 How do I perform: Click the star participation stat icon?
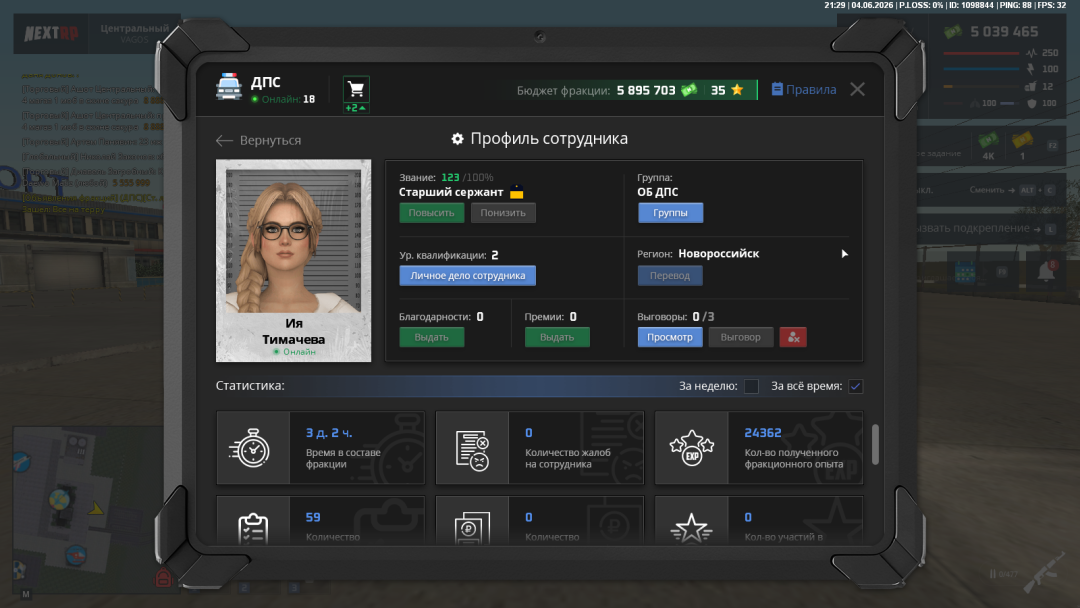pyautogui.click(x=691, y=529)
